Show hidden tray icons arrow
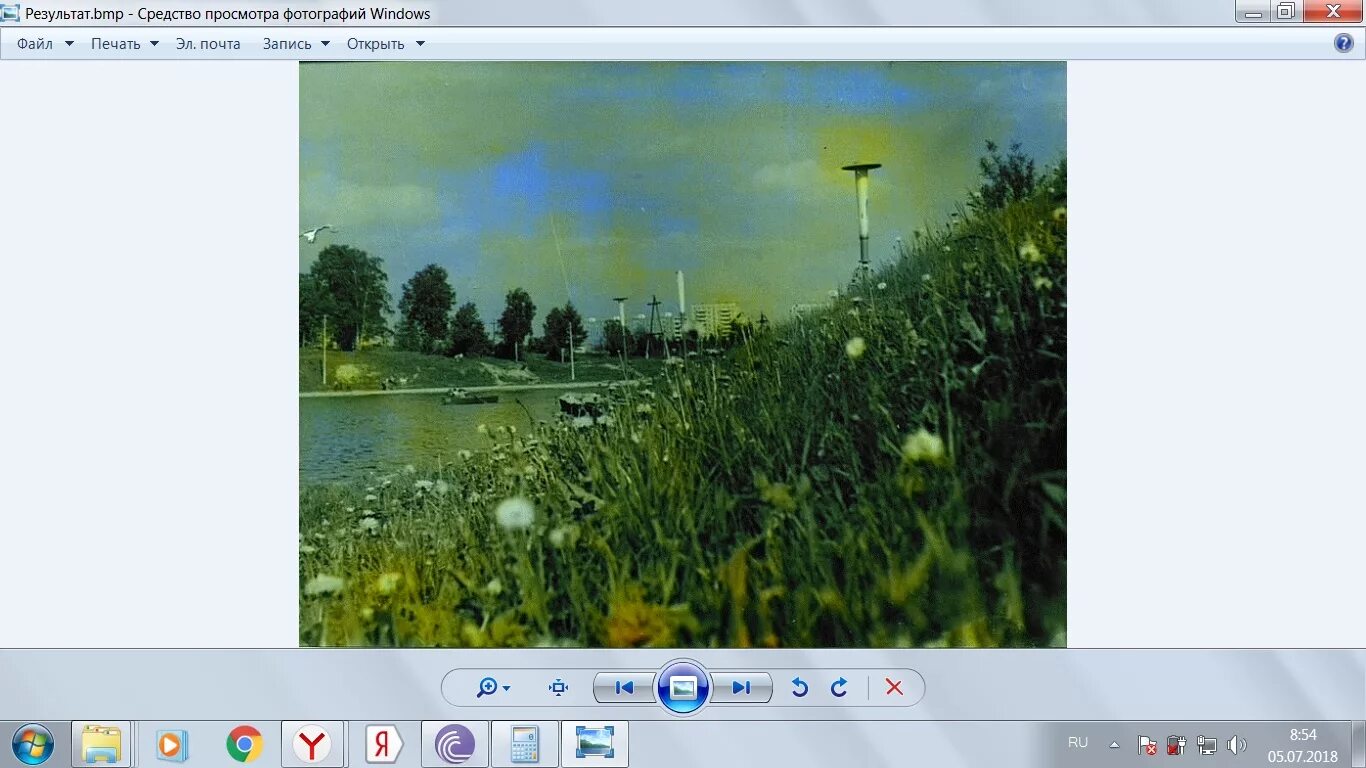This screenshot has width=1366, height=768. [1114, 744]
